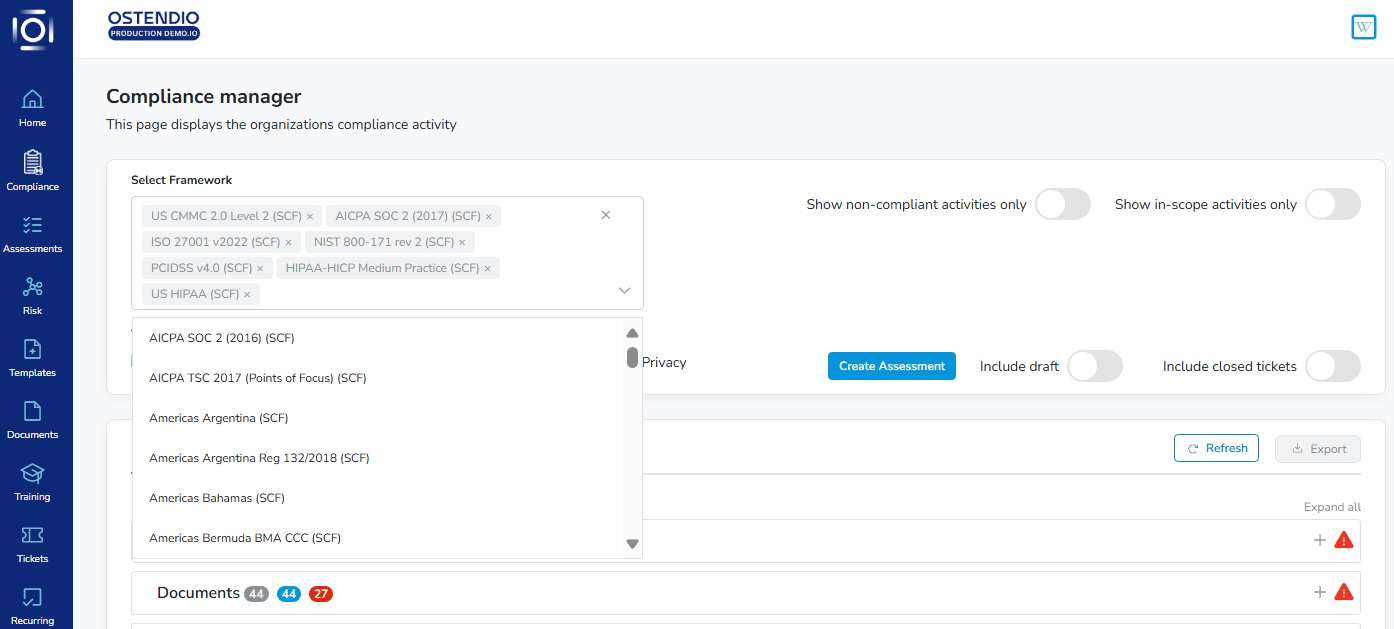Click the Templates sidebar icon
The width and height of the screenshot is (1394, 629).
[32, 349]
